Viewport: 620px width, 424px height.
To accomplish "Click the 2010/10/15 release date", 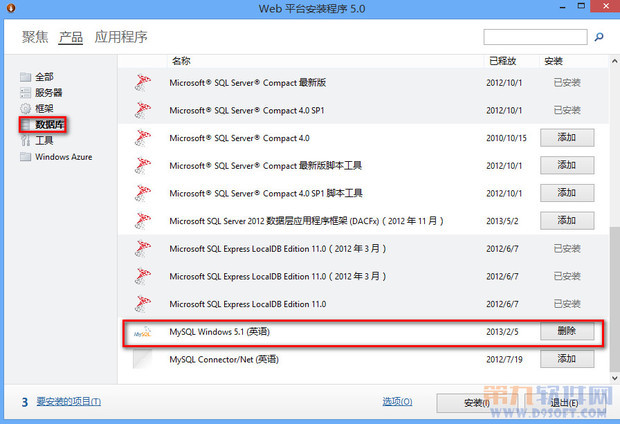I will pos(507,138).
